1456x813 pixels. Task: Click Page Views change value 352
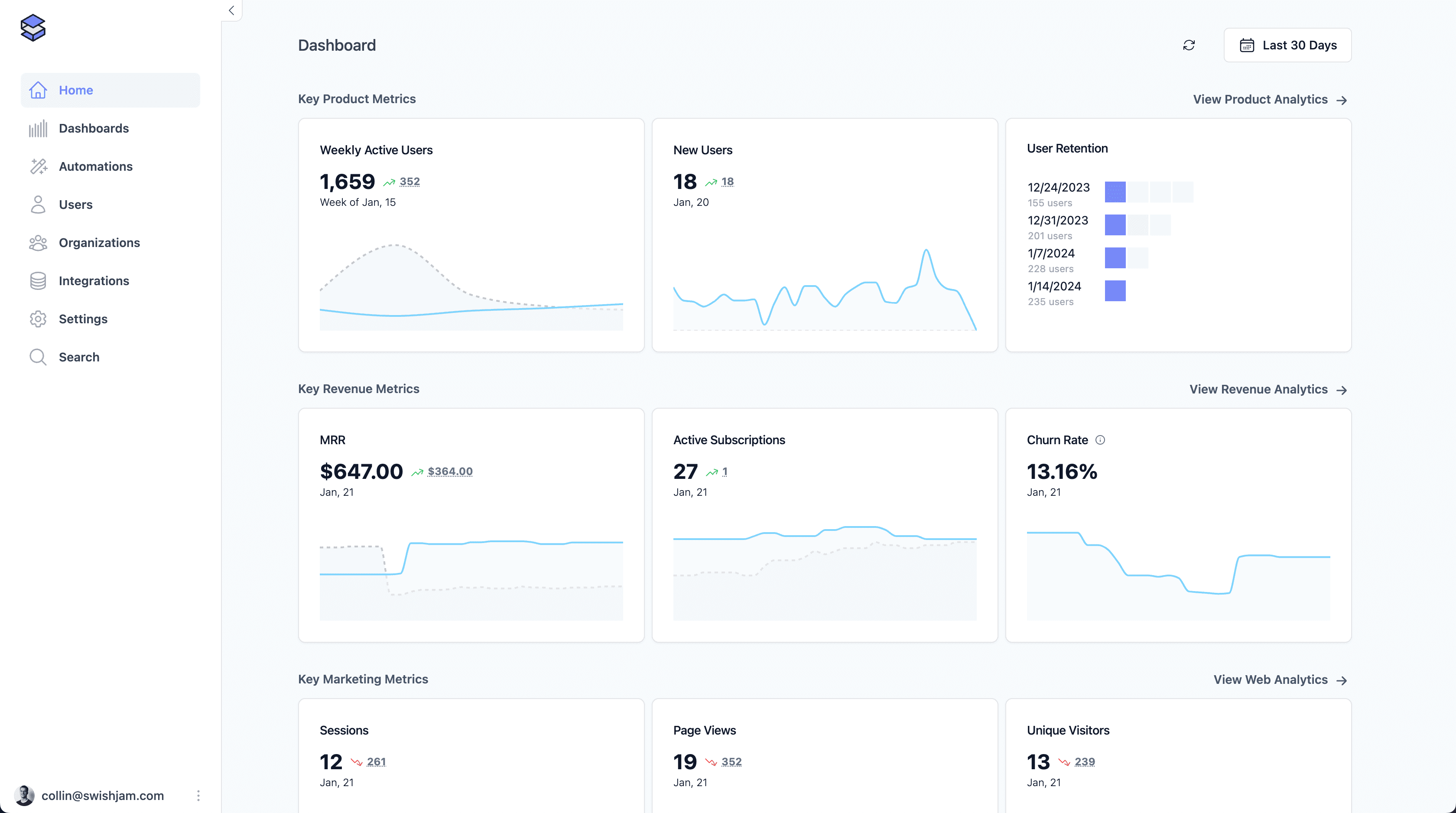tap(731, 761)
